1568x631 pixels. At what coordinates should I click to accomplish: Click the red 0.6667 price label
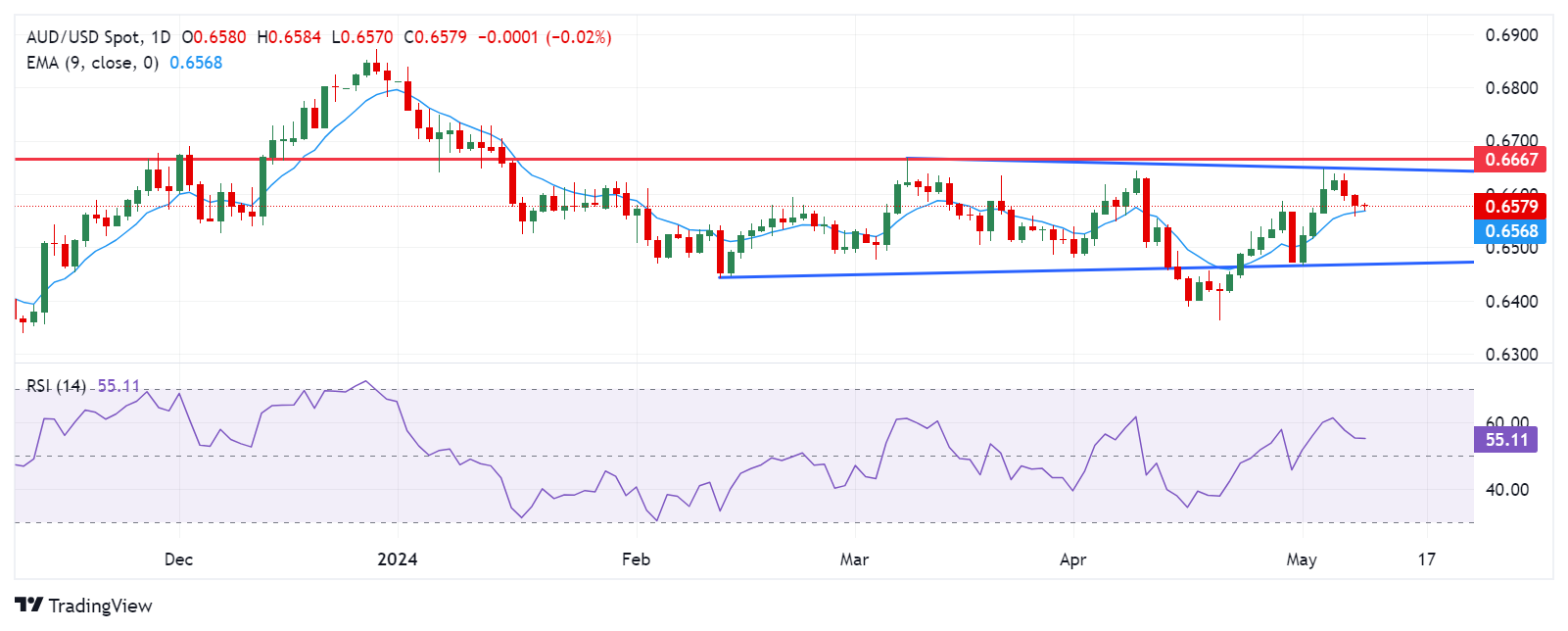pyautogui.click(x=1511, y=160)
